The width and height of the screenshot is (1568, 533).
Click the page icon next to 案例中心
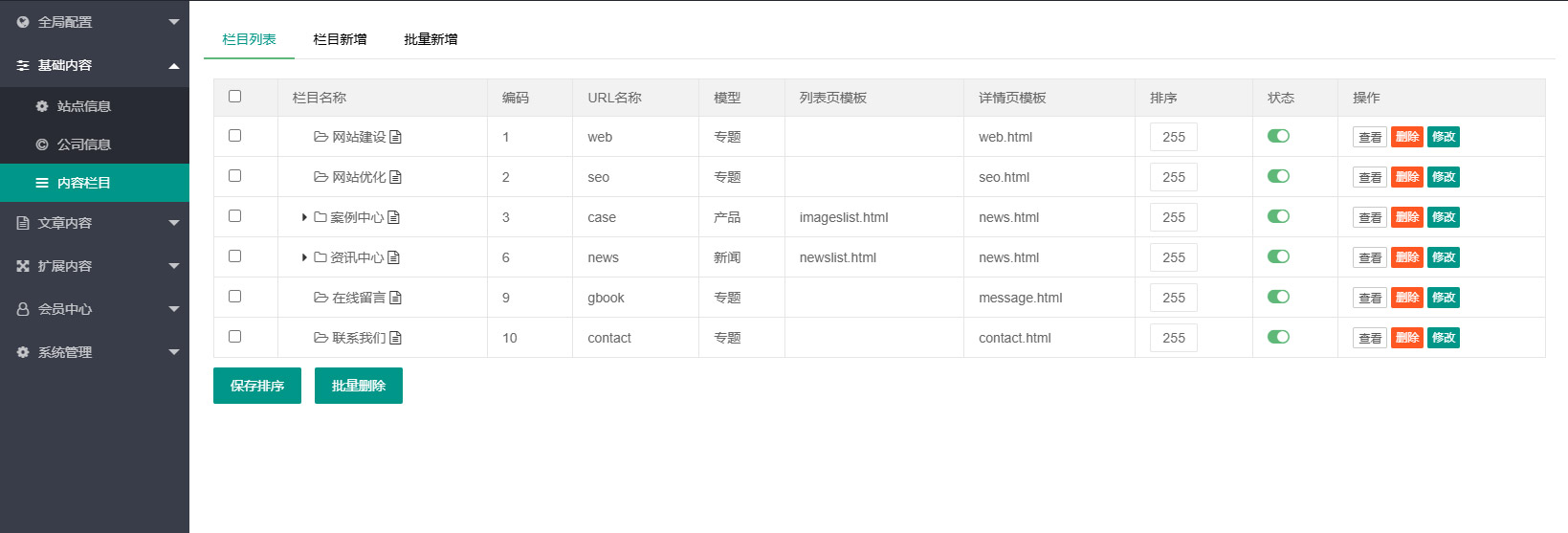pos(393,217)
